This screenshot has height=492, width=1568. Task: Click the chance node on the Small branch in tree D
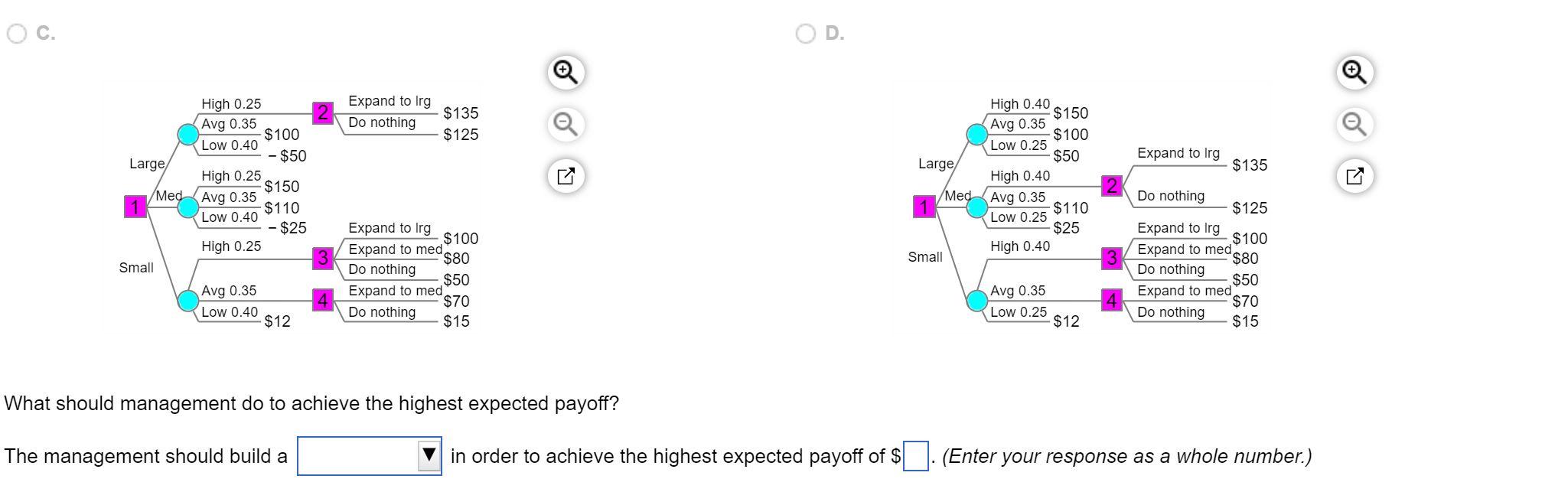click(976, 301)
